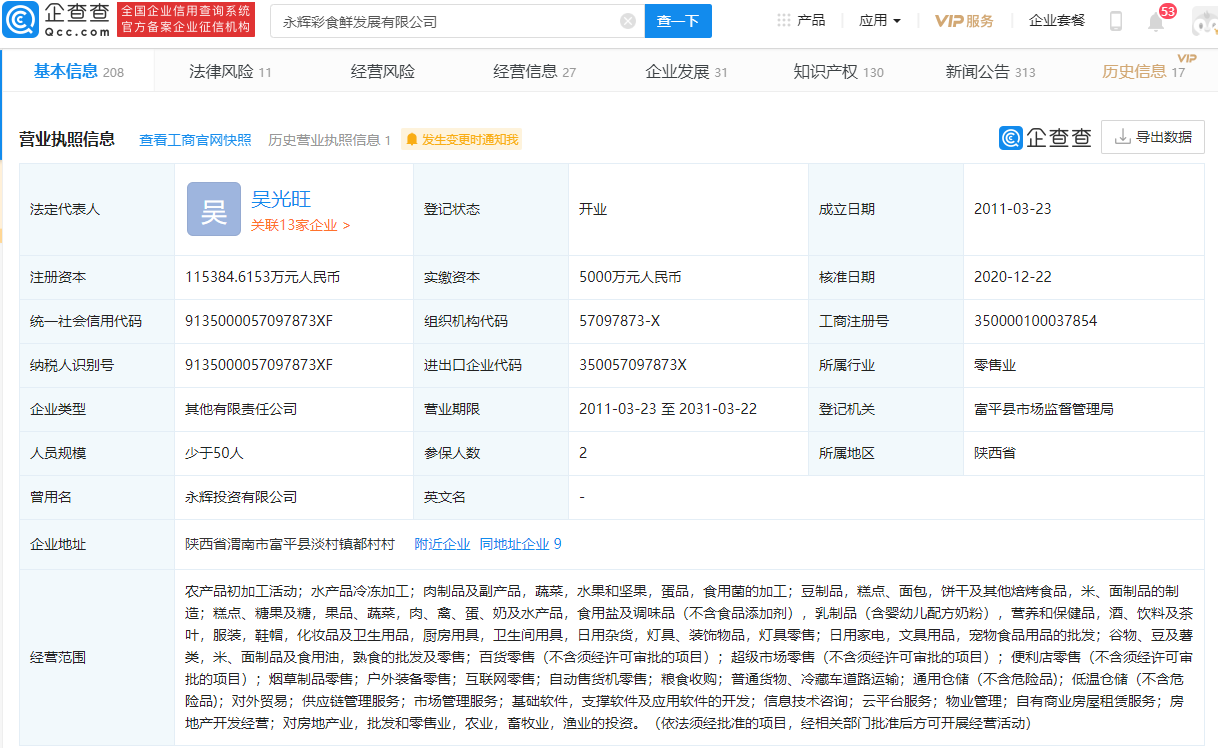Select 富平县市场监督管理局

[x=1044, y=409]
